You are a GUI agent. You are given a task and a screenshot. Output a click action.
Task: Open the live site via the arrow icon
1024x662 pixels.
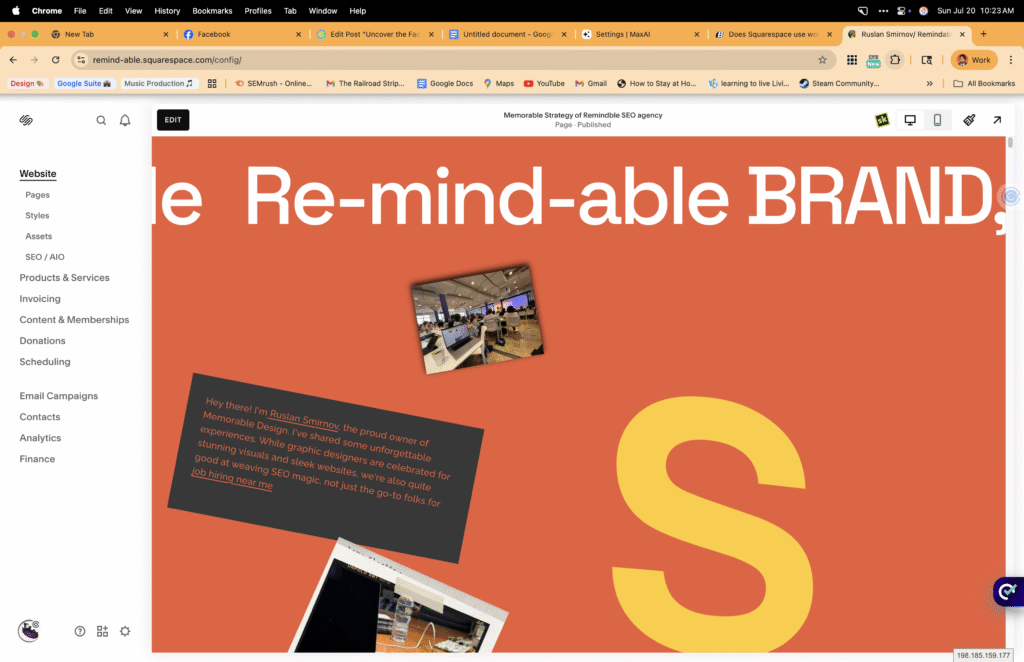coord(996,119)
